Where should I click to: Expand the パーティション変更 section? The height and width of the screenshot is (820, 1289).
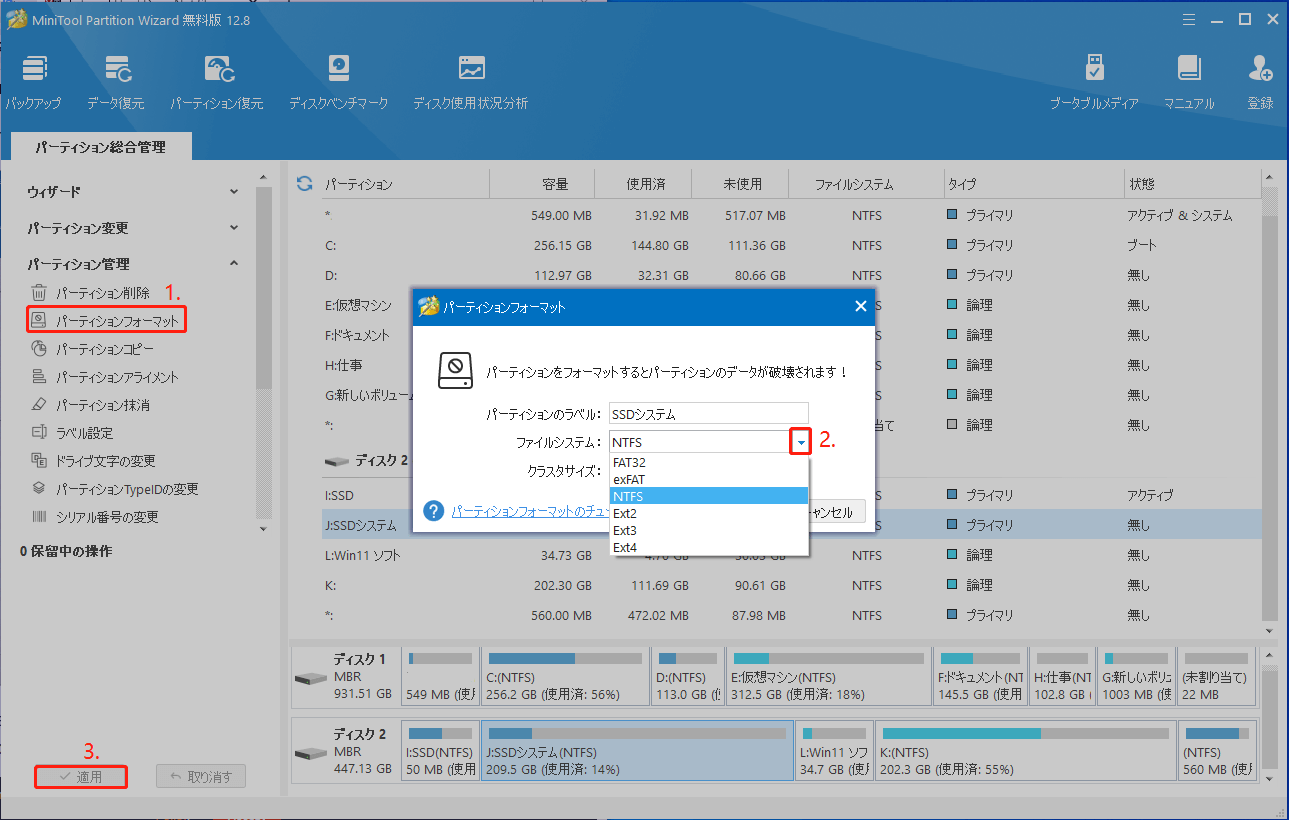pyautogui.click(x=133, y=228)
